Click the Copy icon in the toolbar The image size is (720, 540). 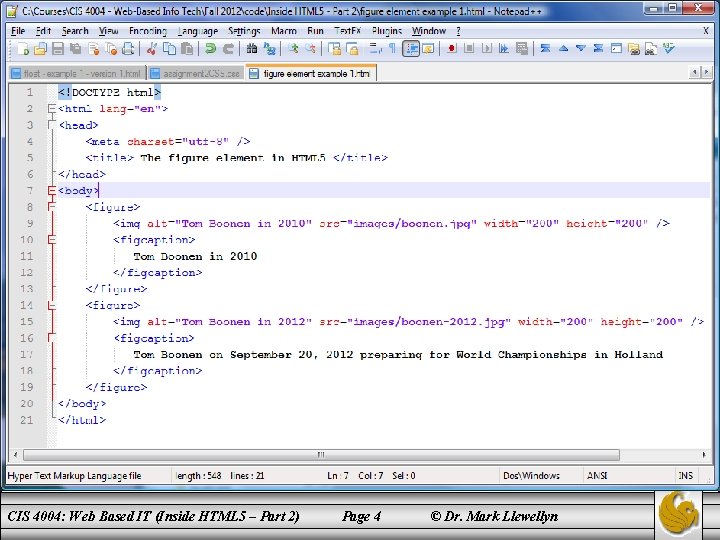[x=169, y=48]
